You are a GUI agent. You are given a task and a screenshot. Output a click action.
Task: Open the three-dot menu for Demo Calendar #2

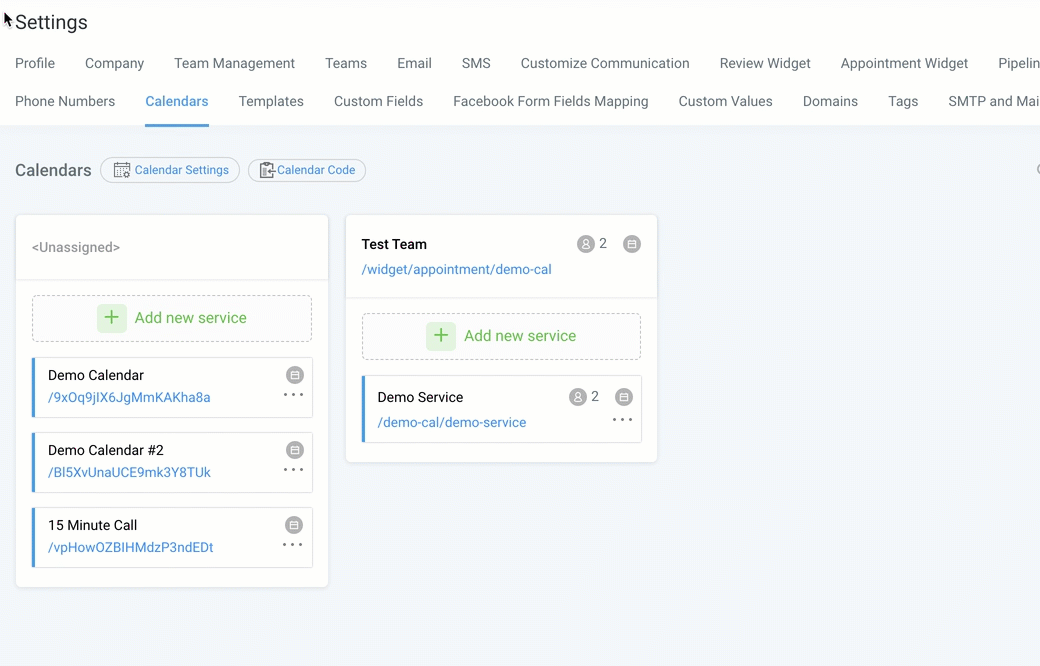coord(293,470)
